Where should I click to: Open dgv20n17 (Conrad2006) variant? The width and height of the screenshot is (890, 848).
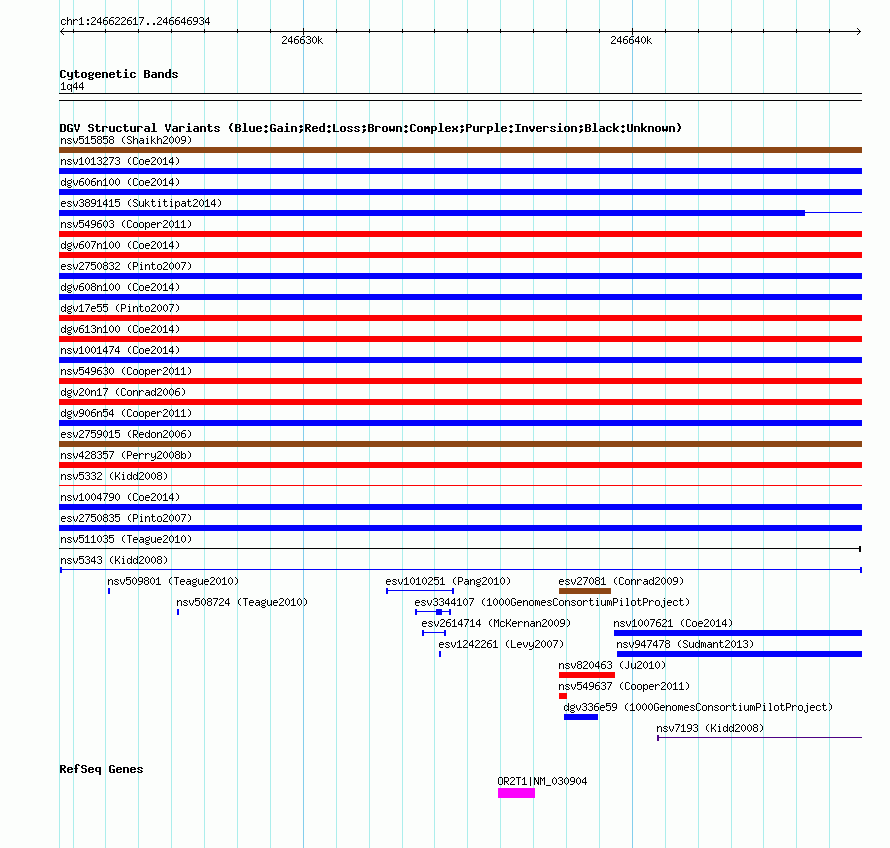(123, 392)
